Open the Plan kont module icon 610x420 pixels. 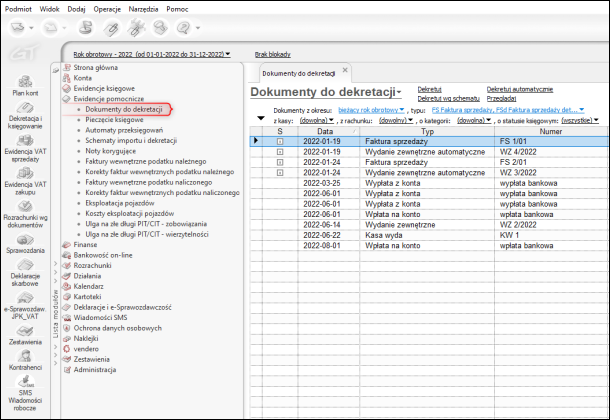click(x=24, y=82)
